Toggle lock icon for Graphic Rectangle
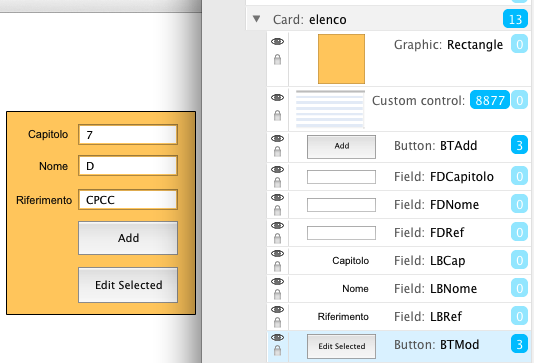The image size is (534, 363). tap(278, 60)
